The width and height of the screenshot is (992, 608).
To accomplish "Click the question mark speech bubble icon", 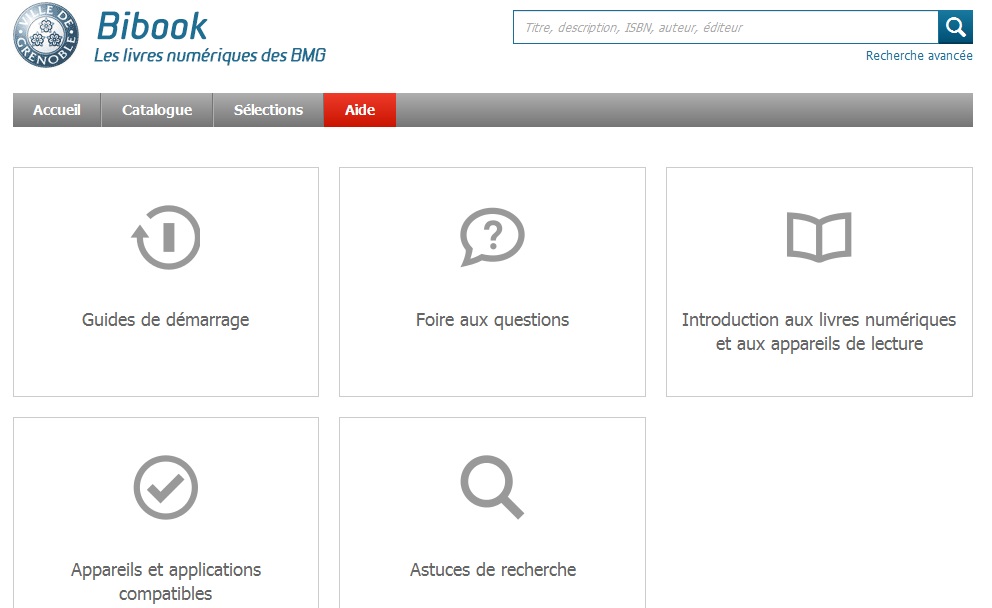I will [x=492, y=238].
